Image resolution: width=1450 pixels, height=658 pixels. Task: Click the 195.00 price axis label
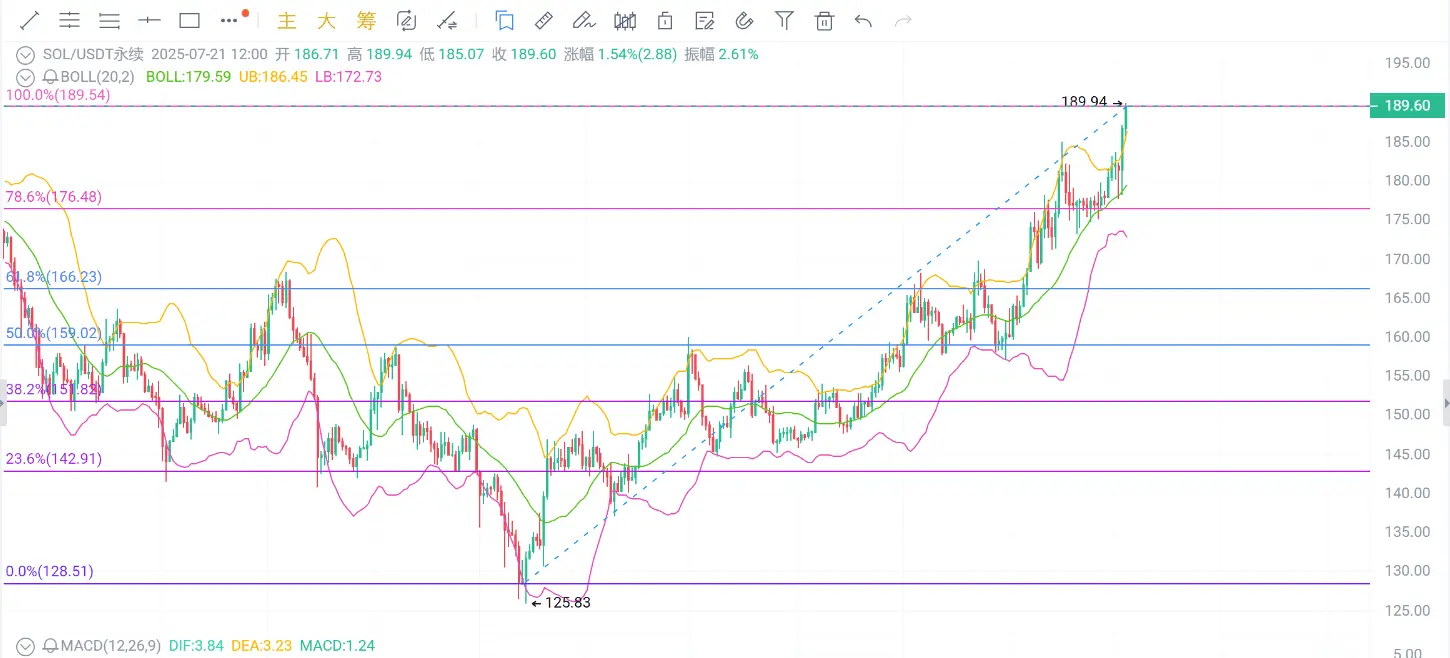1407,63
